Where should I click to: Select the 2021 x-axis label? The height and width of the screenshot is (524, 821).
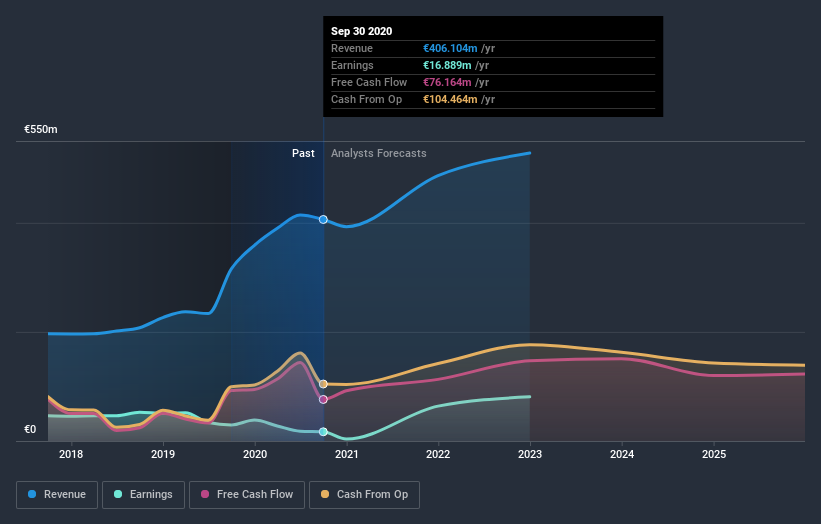pyautogui.click(x=347, y=454)
